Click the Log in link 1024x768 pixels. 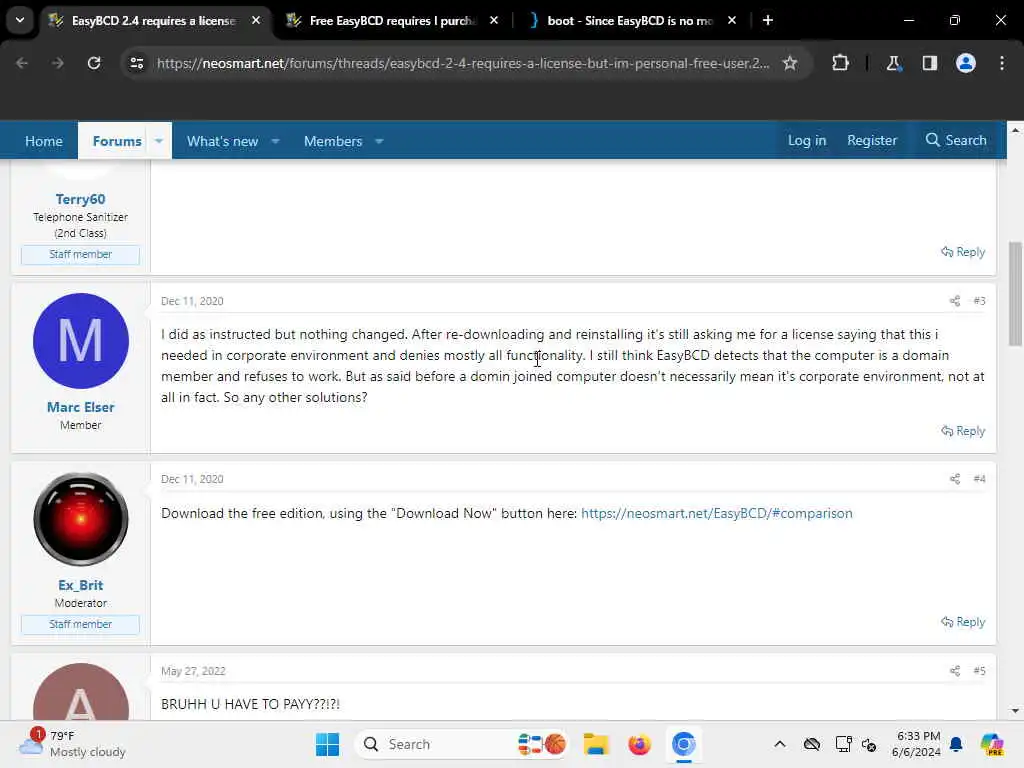point(807,140)
